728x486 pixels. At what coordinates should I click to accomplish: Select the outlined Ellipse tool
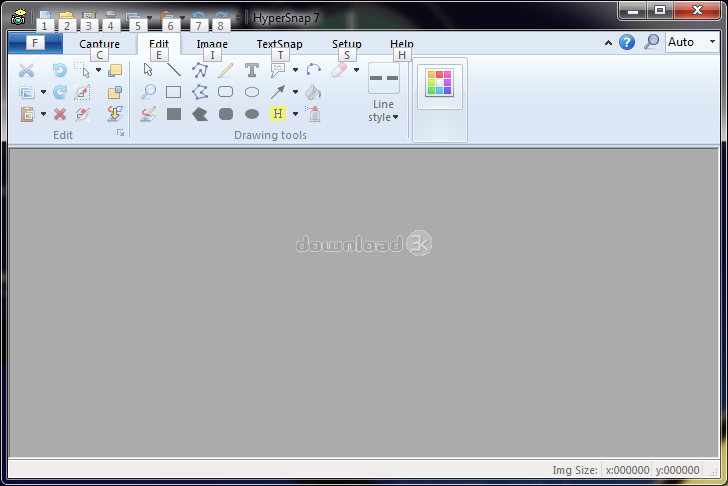[x=252, y=92]
